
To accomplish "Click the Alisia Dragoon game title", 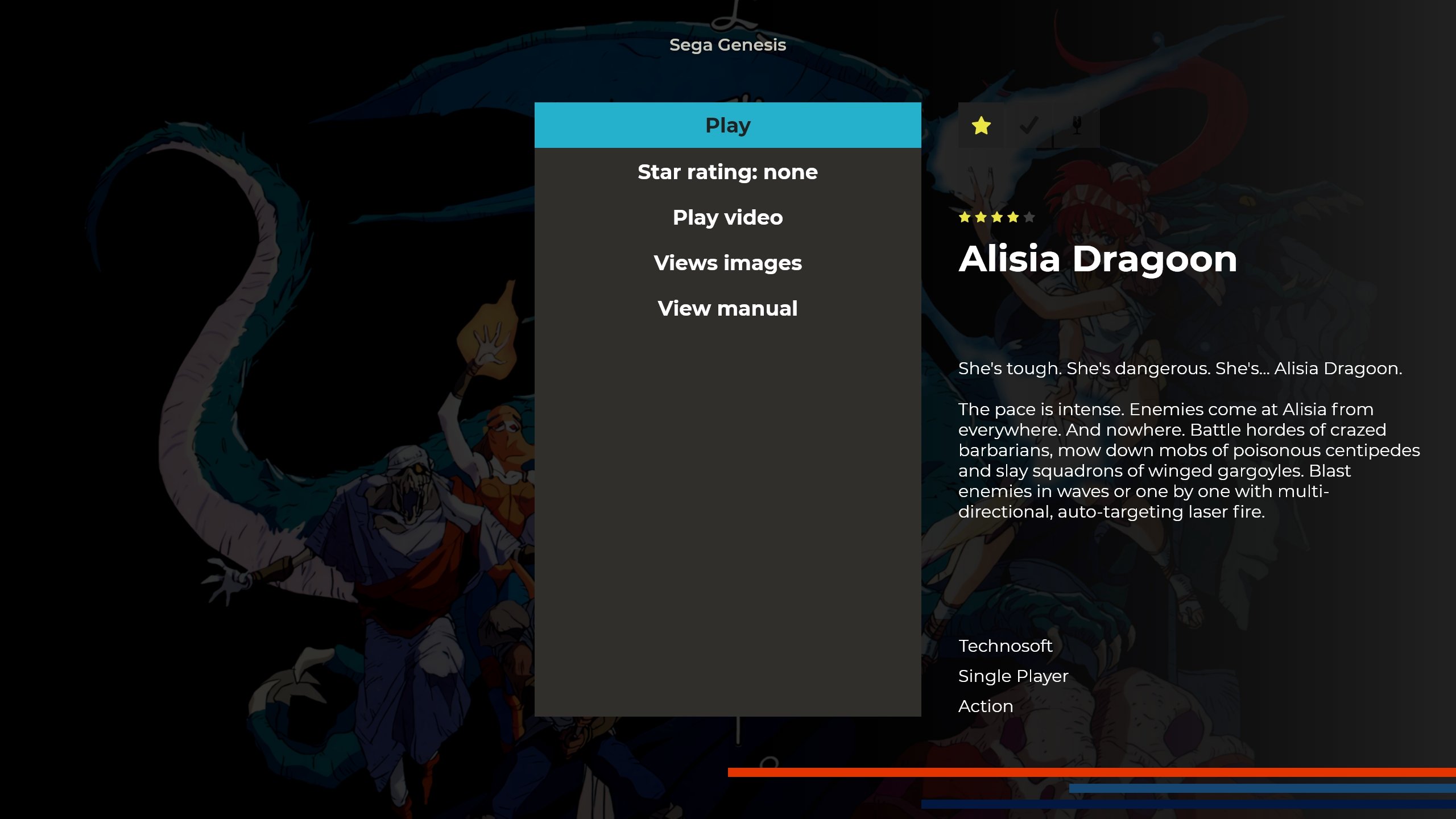I will (1098, 259).
